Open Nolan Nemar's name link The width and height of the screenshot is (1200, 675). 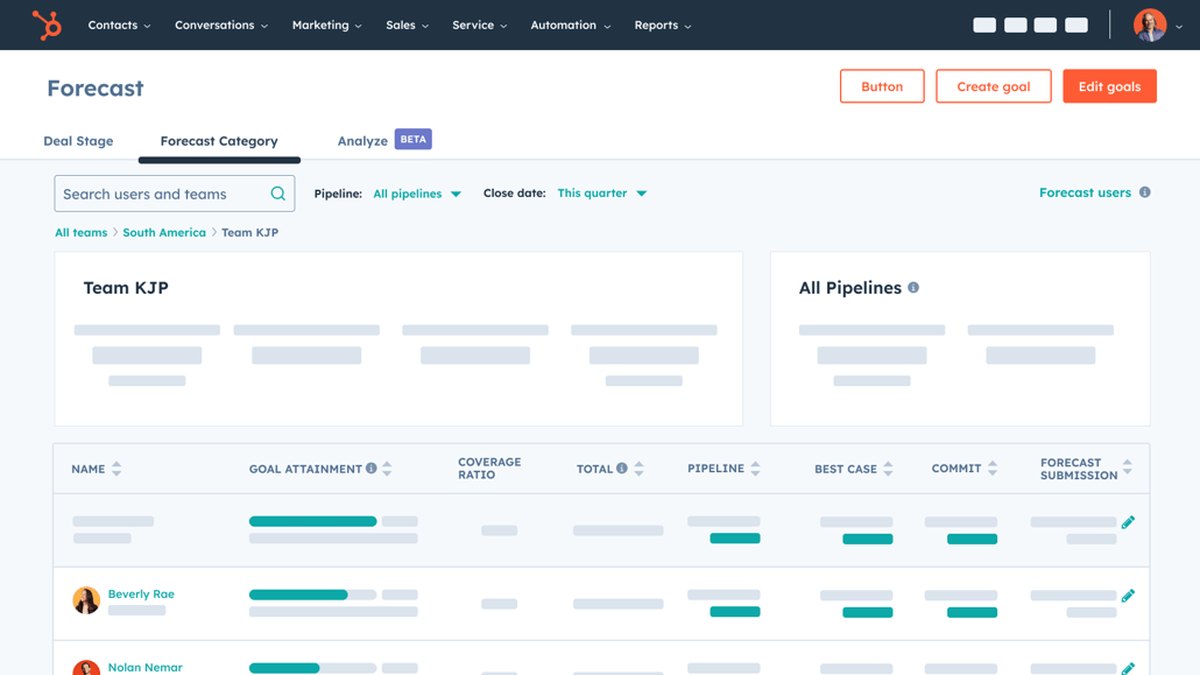click(145, 667)
